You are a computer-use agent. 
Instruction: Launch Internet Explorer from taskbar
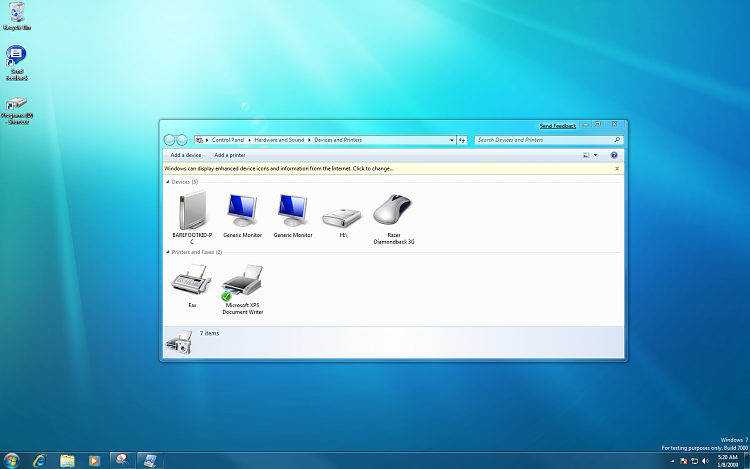point(40,460)
